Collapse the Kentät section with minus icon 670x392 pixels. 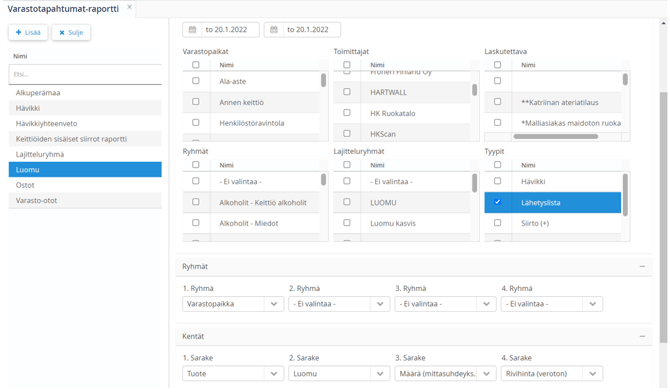coord(642,336)
